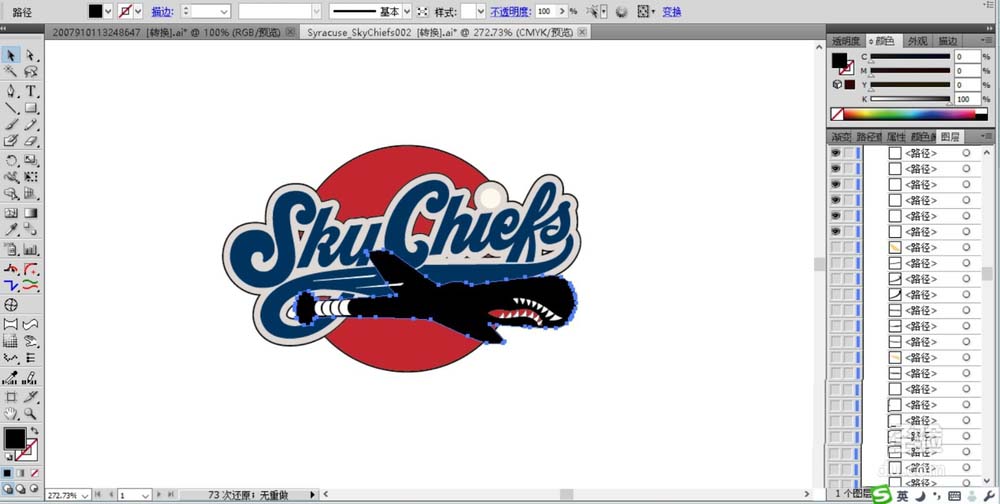
Task: Select the Pencil tool
Action: 30,124
